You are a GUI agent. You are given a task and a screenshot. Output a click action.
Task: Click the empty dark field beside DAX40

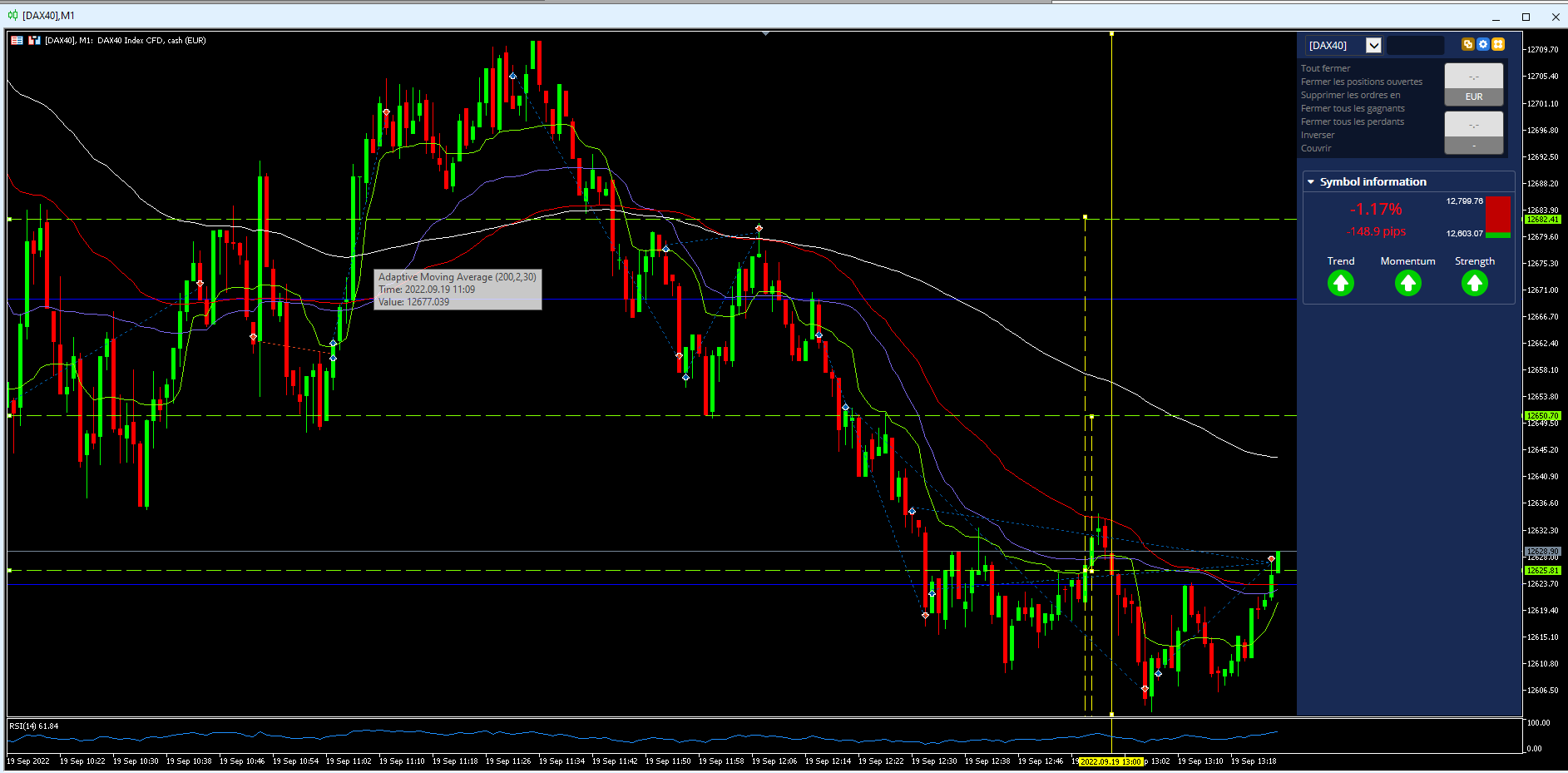pyautogui.click(x=1416, y=45)
